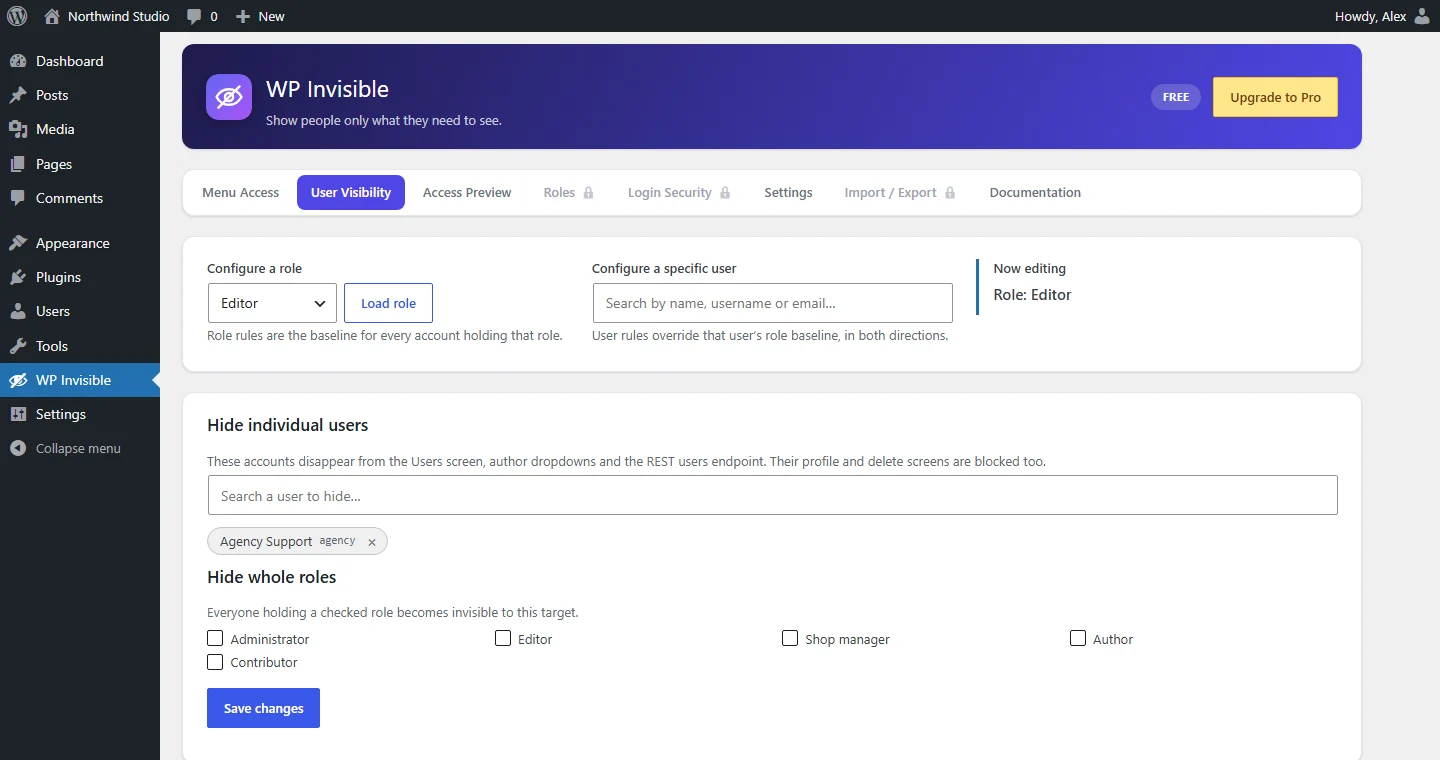Click the WP Invisible purple logo badge
The height and width of the screenshot is (760, 1440).
[x=229, y=97]
